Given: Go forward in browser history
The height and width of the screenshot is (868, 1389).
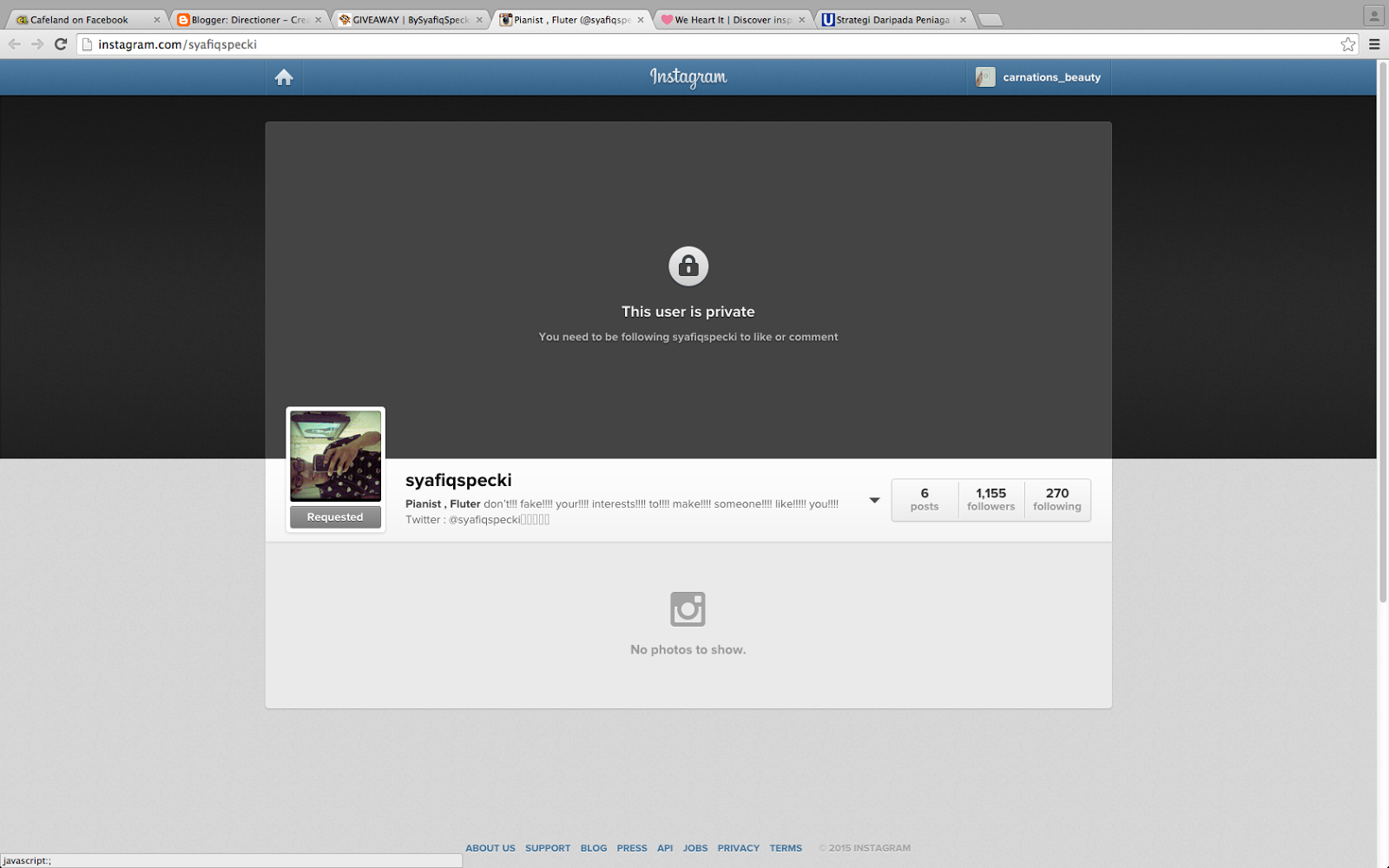Looking at the screenshot, I should [37, 44].
